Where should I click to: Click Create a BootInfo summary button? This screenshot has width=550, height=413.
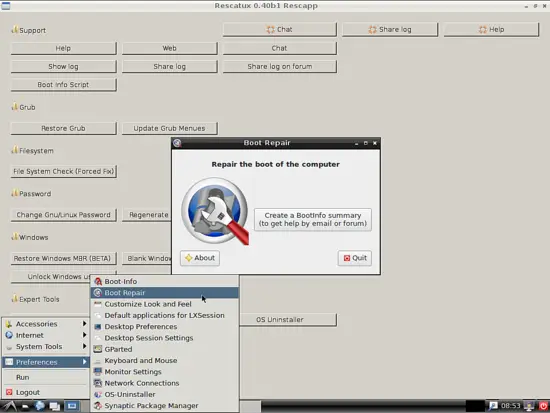[313, 219]
